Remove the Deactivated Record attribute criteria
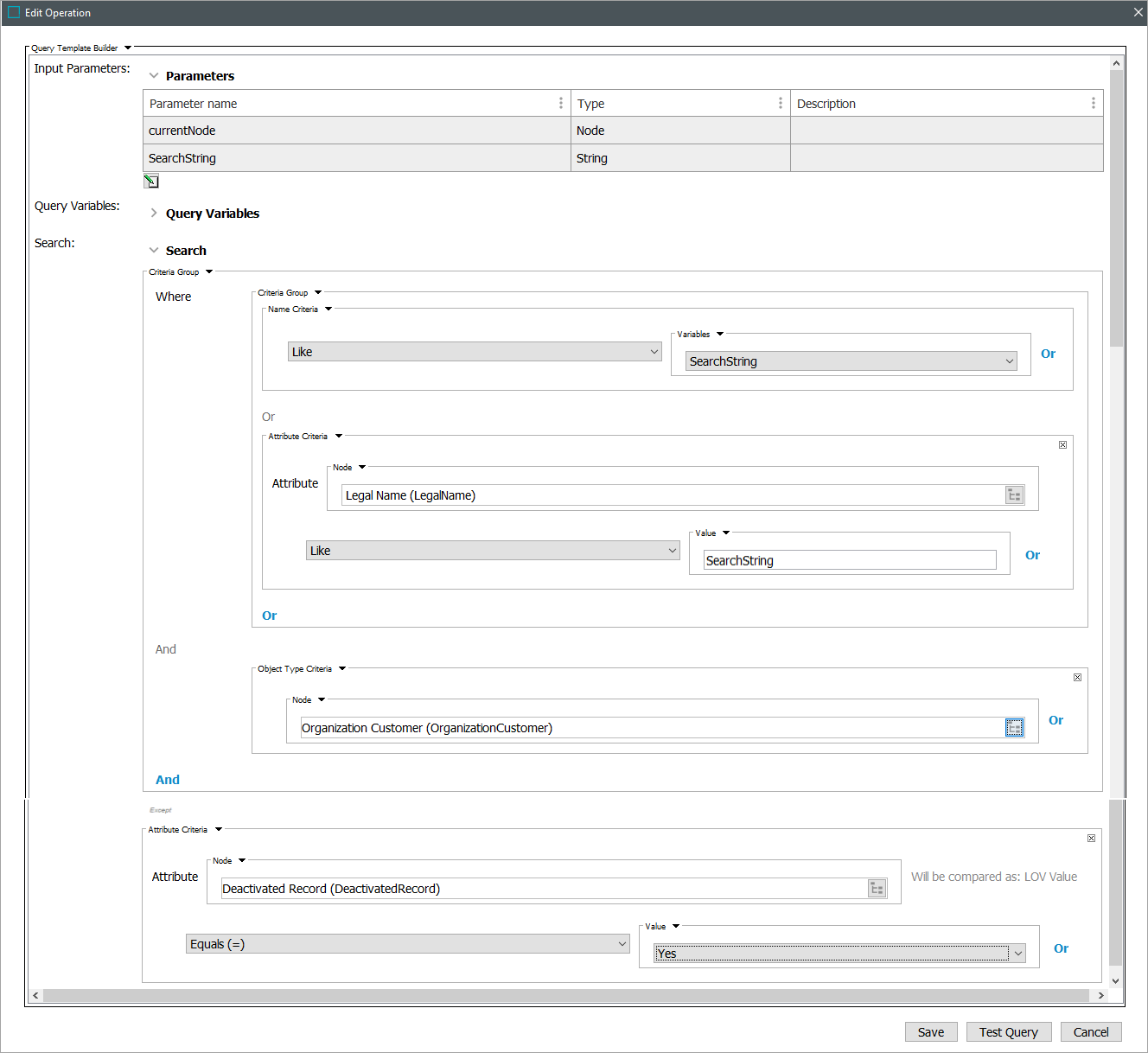The width and height of the screenshot is (1148, 1053). coord(1091,839)
